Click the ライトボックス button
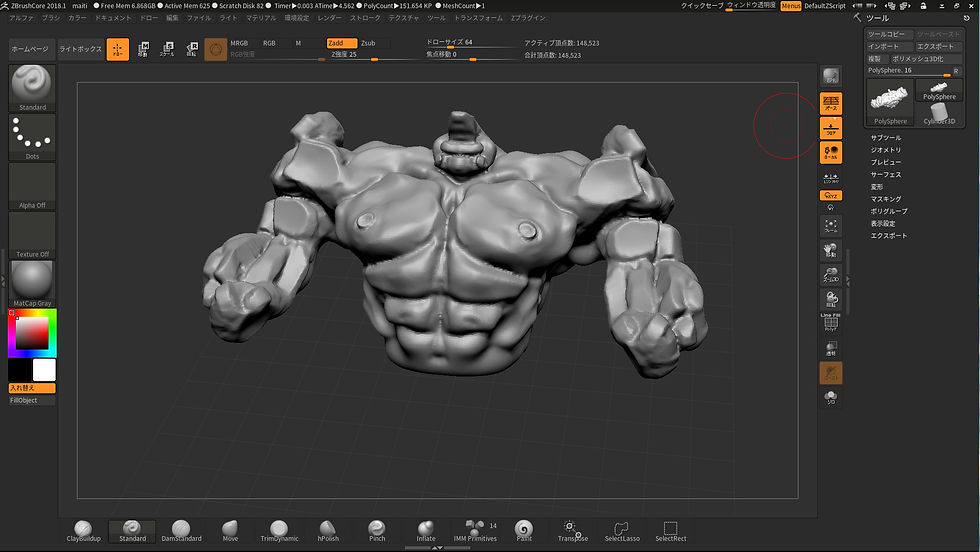 (79, 49)
